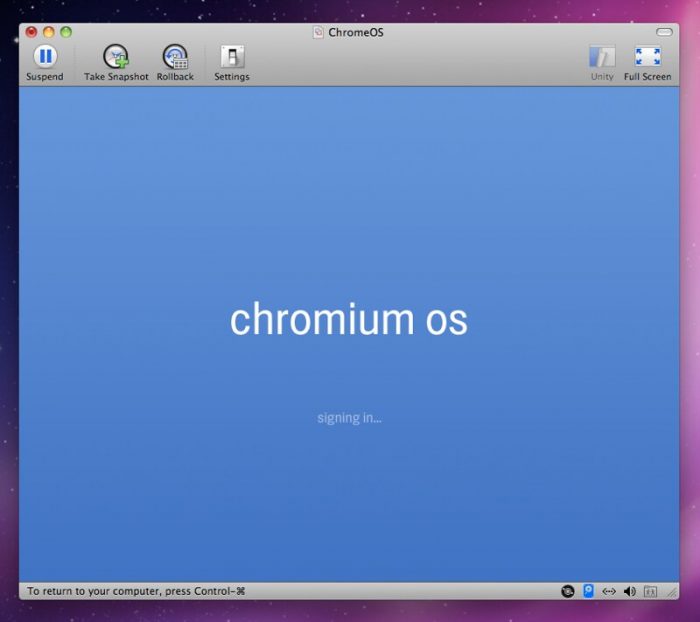Click the sound speaker status icon

(x=629, y=591)
